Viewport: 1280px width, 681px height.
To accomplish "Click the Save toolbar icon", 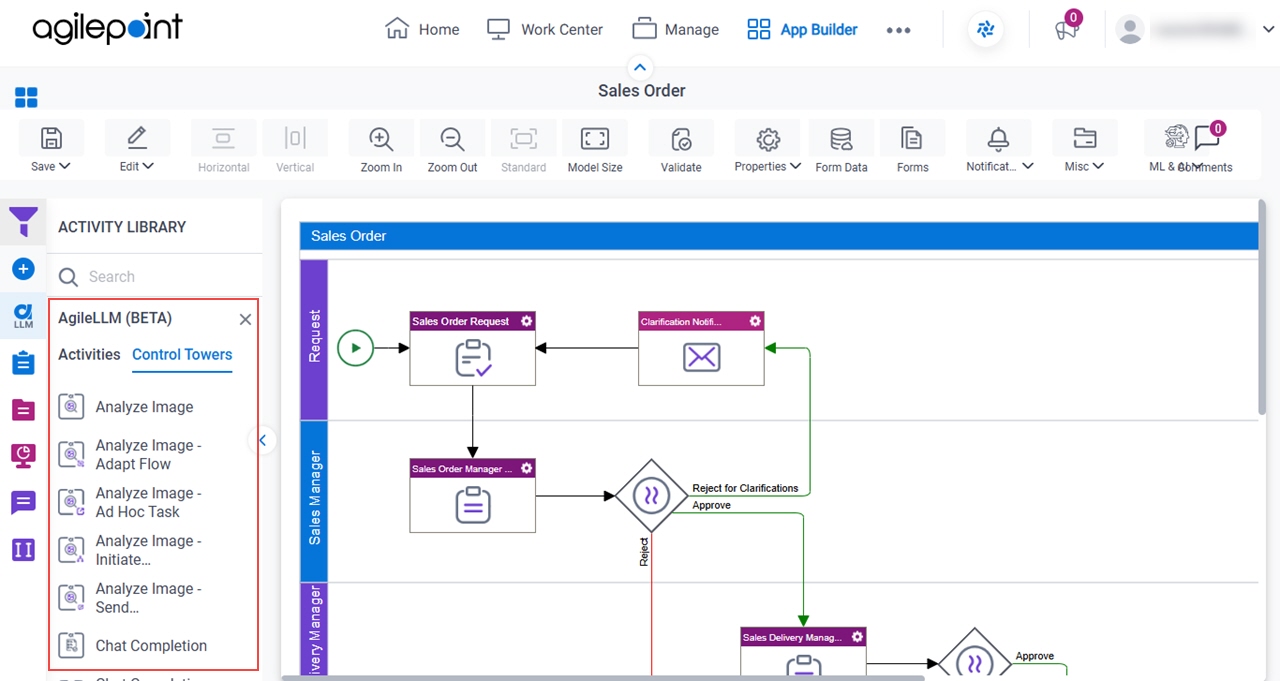I will (51, 138).
